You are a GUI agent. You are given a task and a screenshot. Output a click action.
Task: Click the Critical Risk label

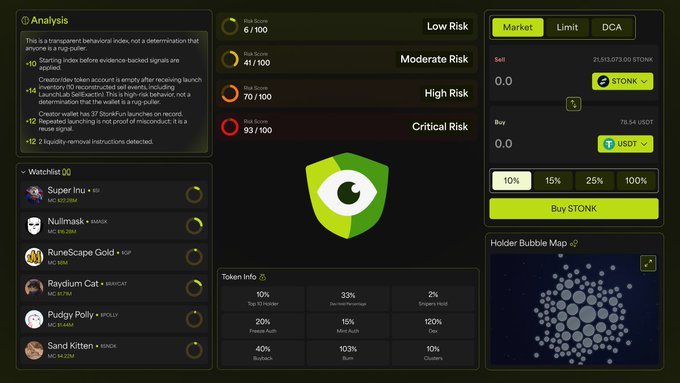pos(440,127)
